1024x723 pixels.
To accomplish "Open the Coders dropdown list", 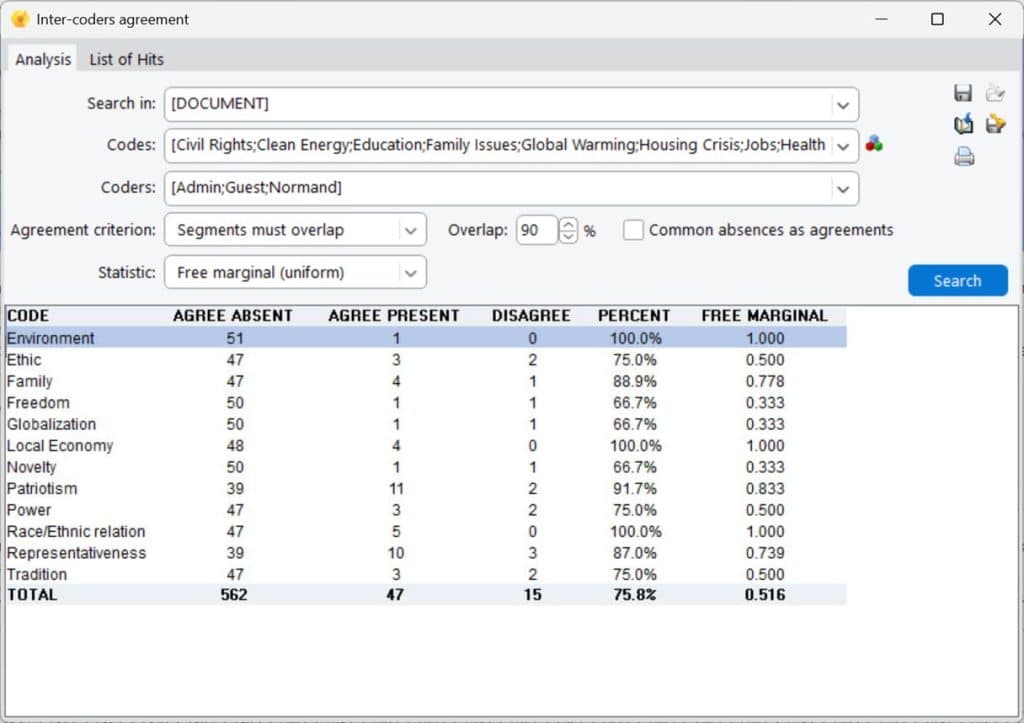I will pos(843,189).
